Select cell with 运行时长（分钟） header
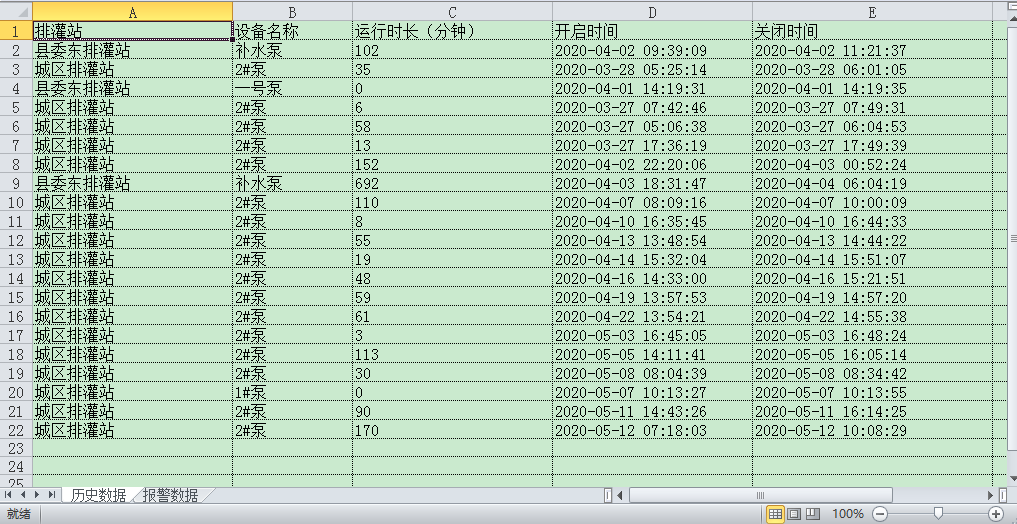The height and width of the screenshot is (524, 1017). (x=452, y=30)
